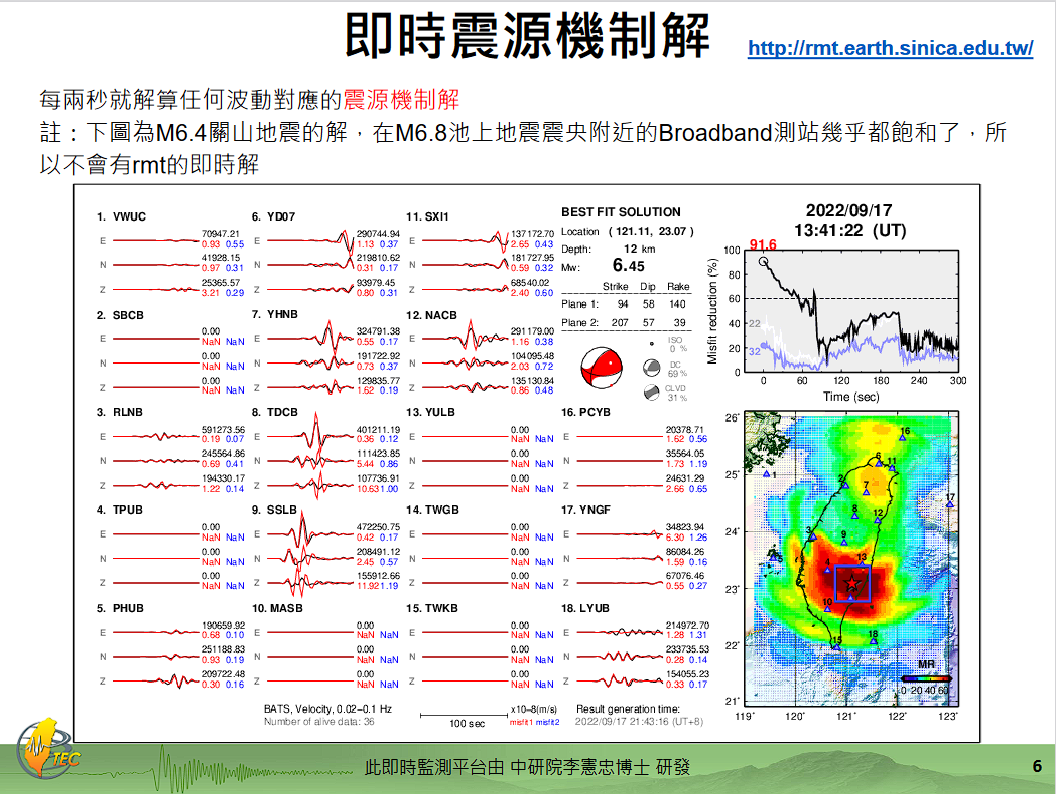Click the BATS, Velocity, 0.02–0.1 Hz caption

(328, 709)
